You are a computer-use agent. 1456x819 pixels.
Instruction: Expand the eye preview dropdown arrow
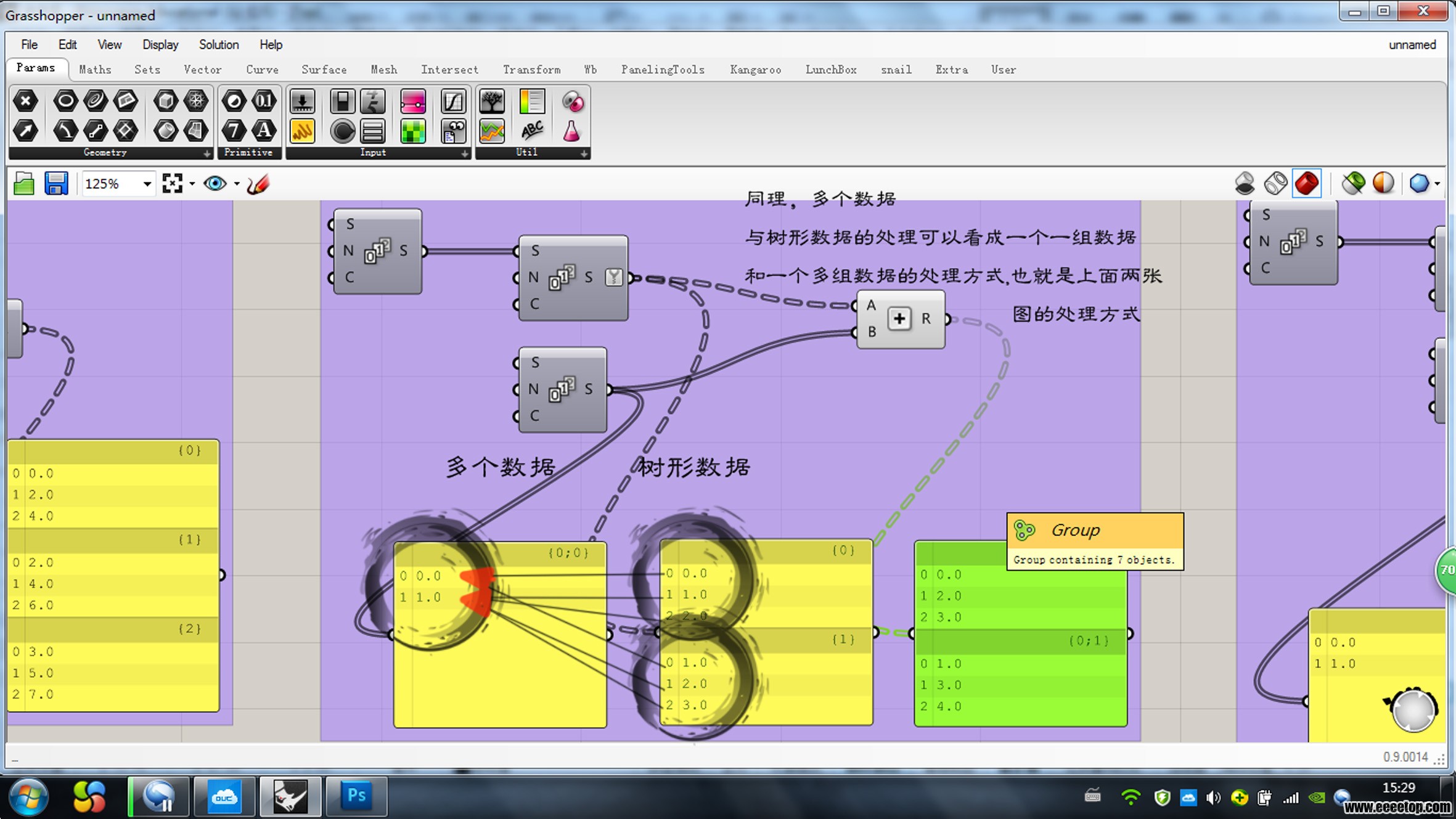pyautogui.click(x=237, y=184)
